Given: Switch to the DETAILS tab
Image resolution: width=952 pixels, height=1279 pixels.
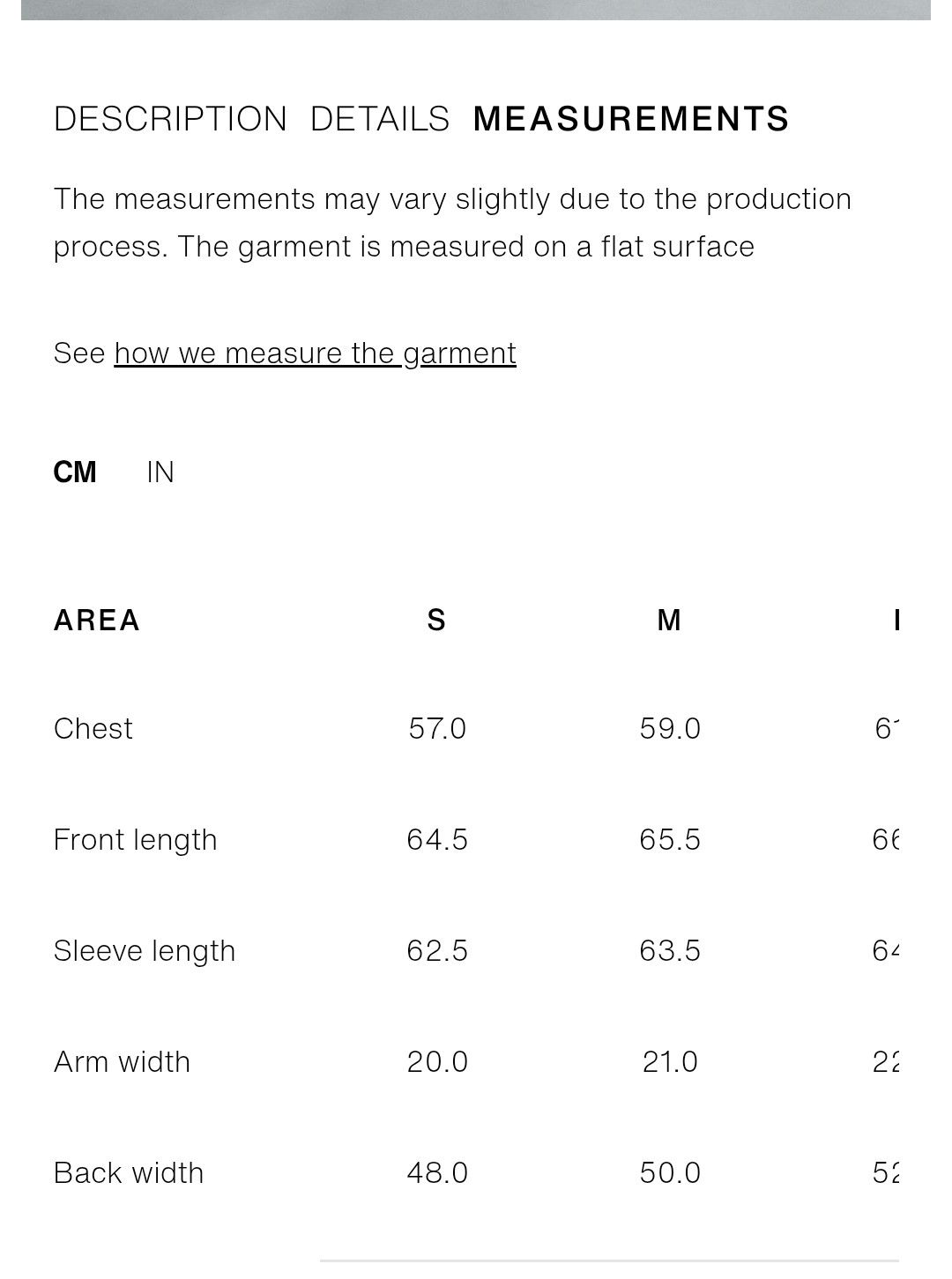Looking at the screenshot, I should (380, 119).
